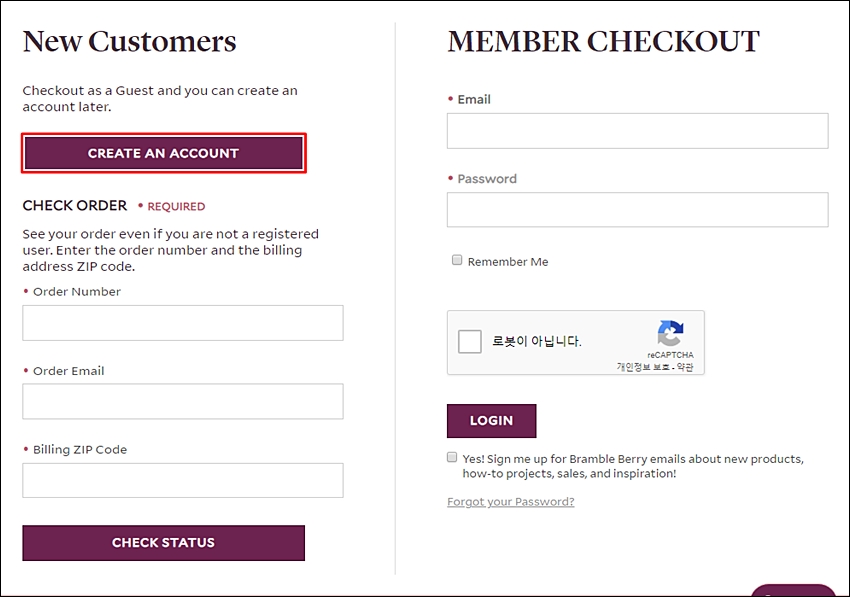Click the New Customers heading
This screenshot has height=597, width=850.
pyautogui.click(x=129, y=41)
